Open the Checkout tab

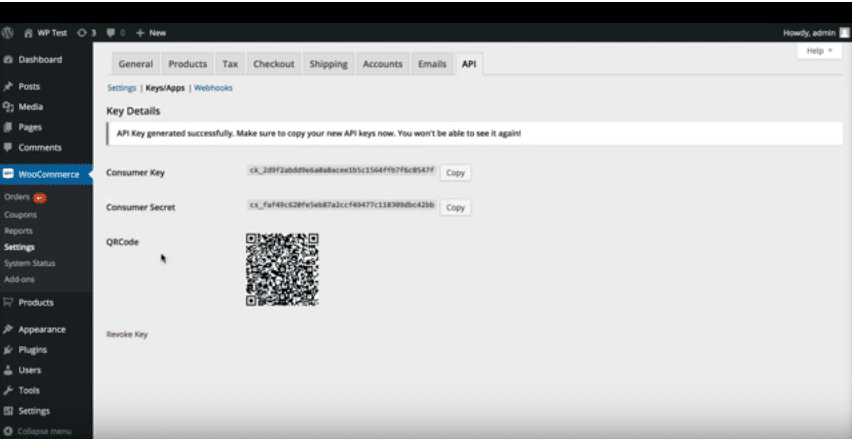(x=274, y=64)
